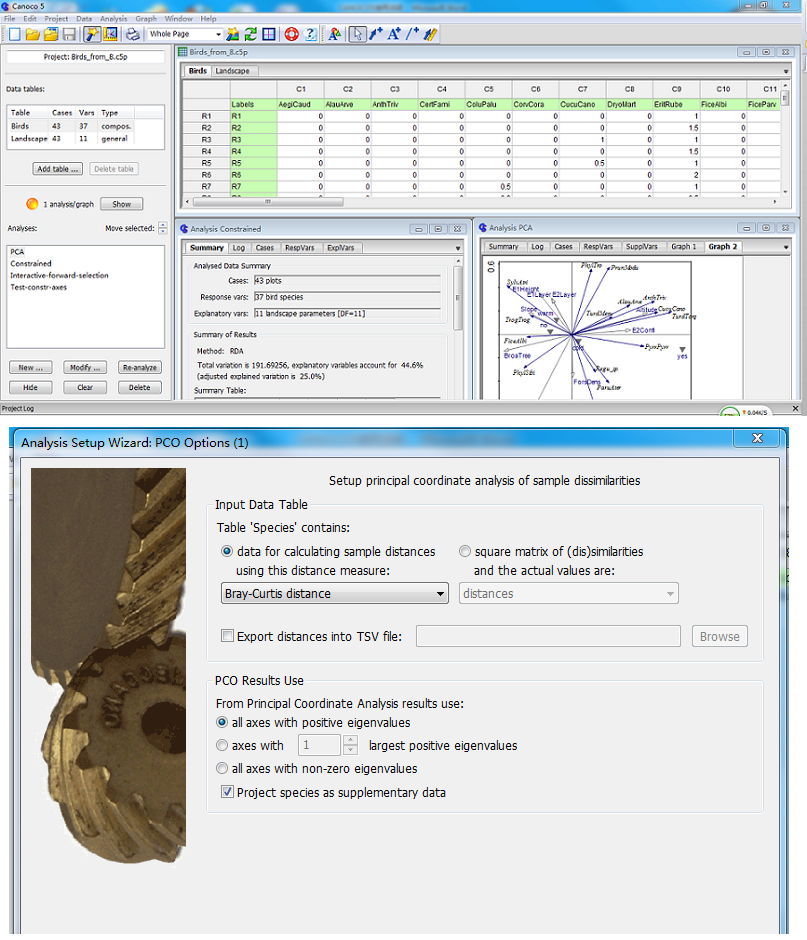The height and width of the screenshot is (940, 807).
Task: Choose axes with largest positive eigenvalues option
Action: tap(222, 745)
